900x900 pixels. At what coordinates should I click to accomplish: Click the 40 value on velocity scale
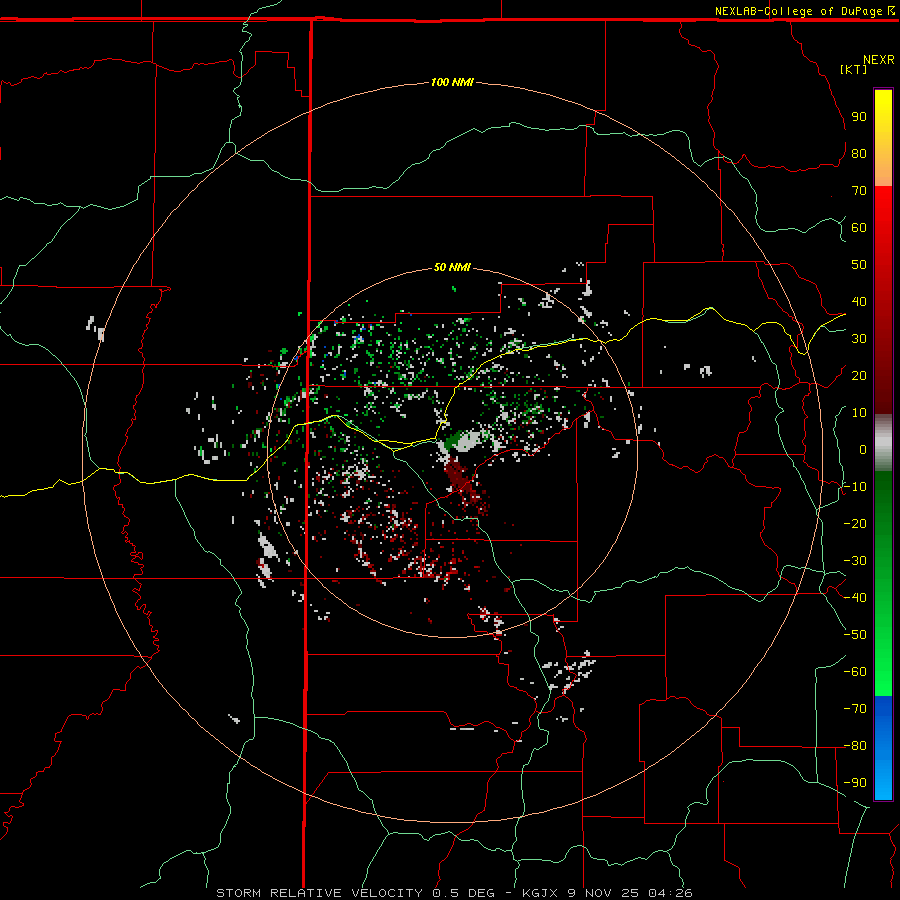[859, 301]
